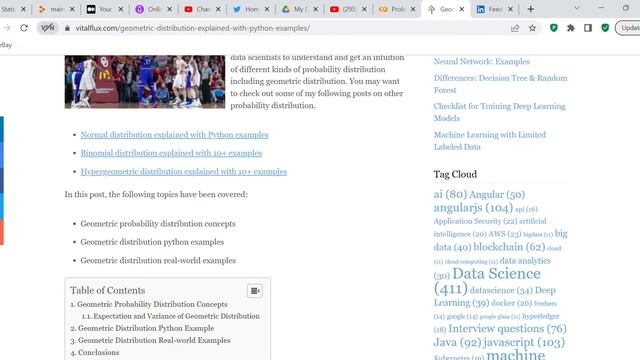640x360 pixels.
Task: Click the share page icon in address bar
Action: coord(515,28)
